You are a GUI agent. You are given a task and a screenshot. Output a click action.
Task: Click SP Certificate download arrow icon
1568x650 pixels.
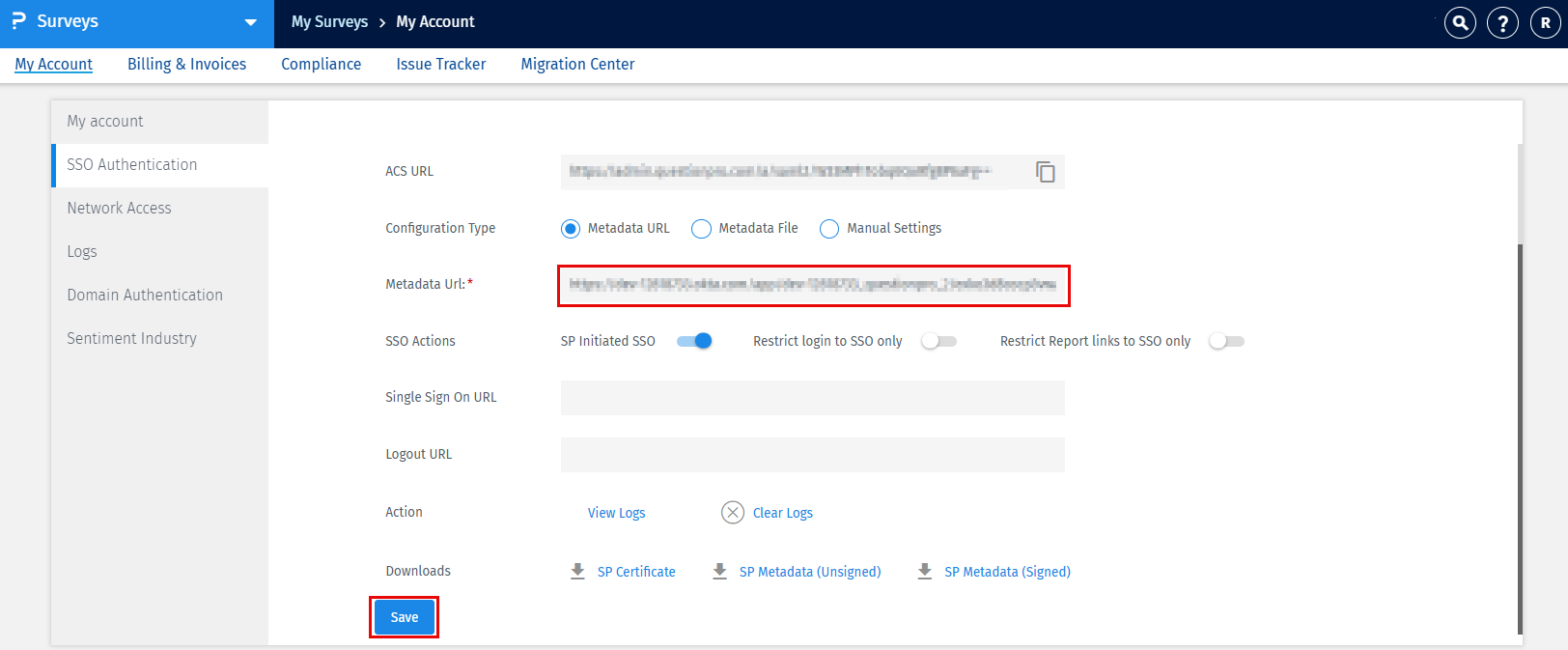pos(577,572)
